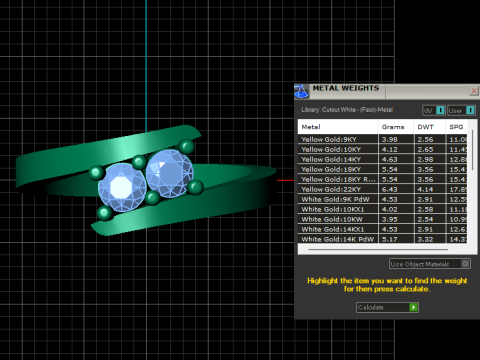Image resolution: width=480 pixels, height=360 pixels.
Task: Click the metals table horizontal scrollbar
Action: tap(378, 249)
